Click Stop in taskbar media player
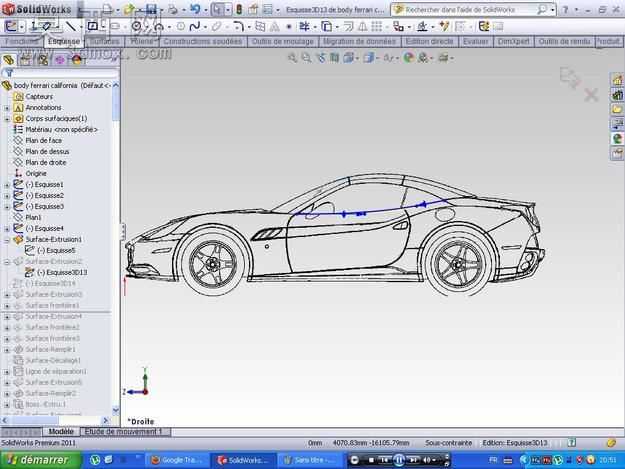Image resolution: width=625 pixels, height=469 pixels. 371,460
